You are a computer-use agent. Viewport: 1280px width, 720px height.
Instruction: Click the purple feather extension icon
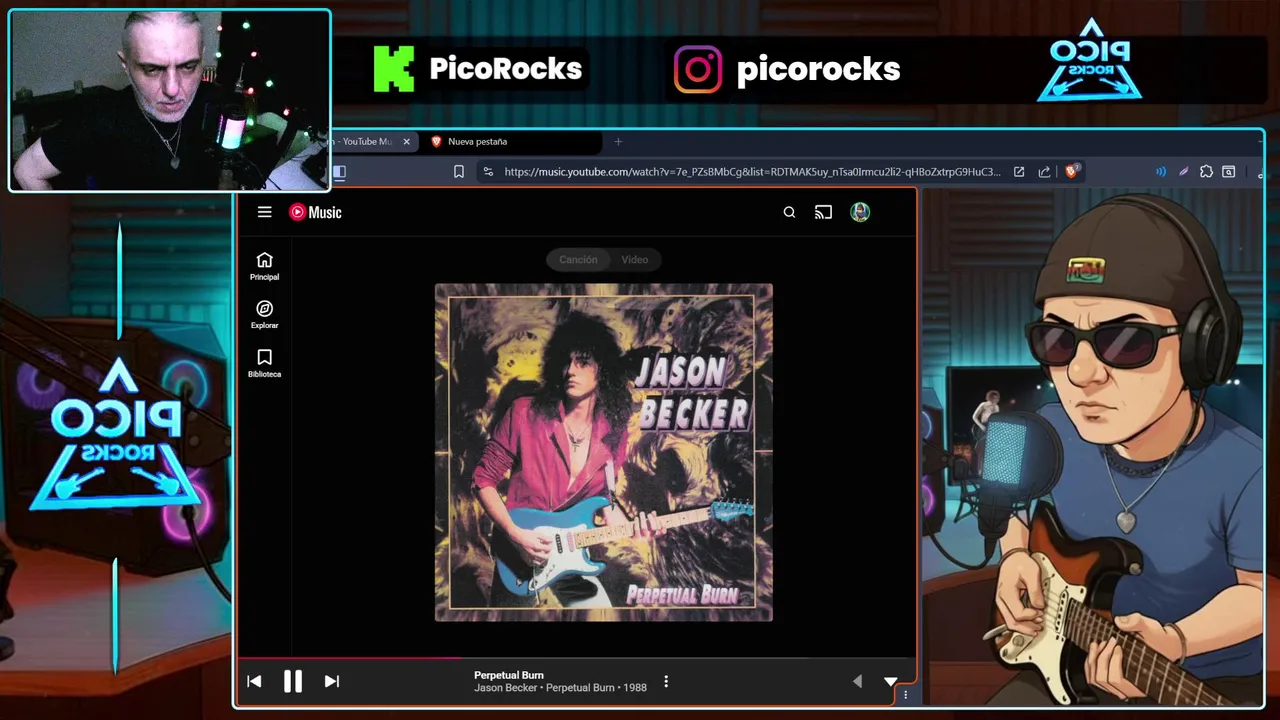coord(1184,172)
